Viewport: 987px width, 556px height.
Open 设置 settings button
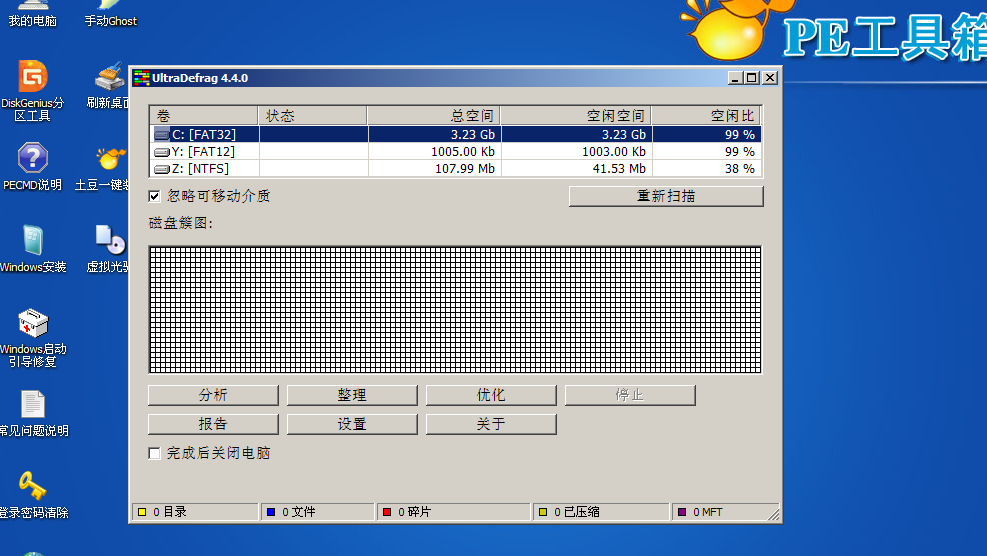coord(352,424)
